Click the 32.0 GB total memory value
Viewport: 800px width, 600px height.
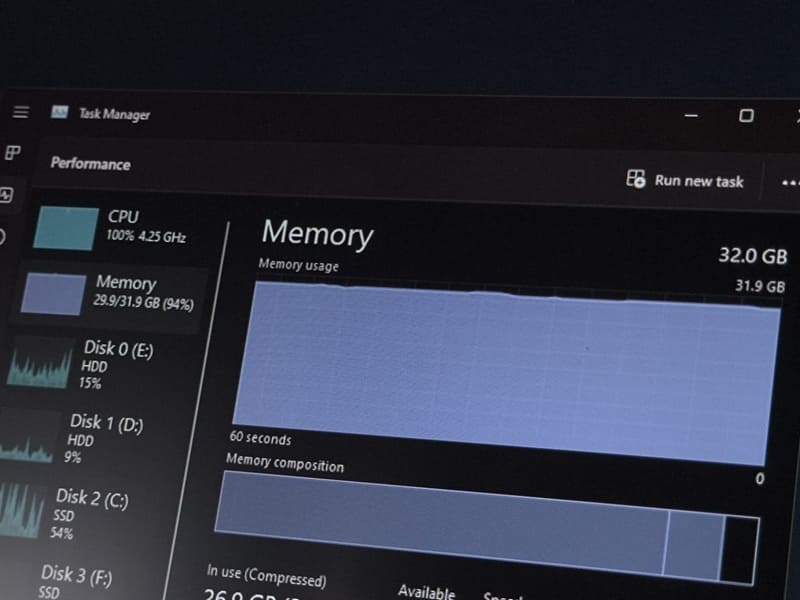pyautogui.click(x=753, y=255)
